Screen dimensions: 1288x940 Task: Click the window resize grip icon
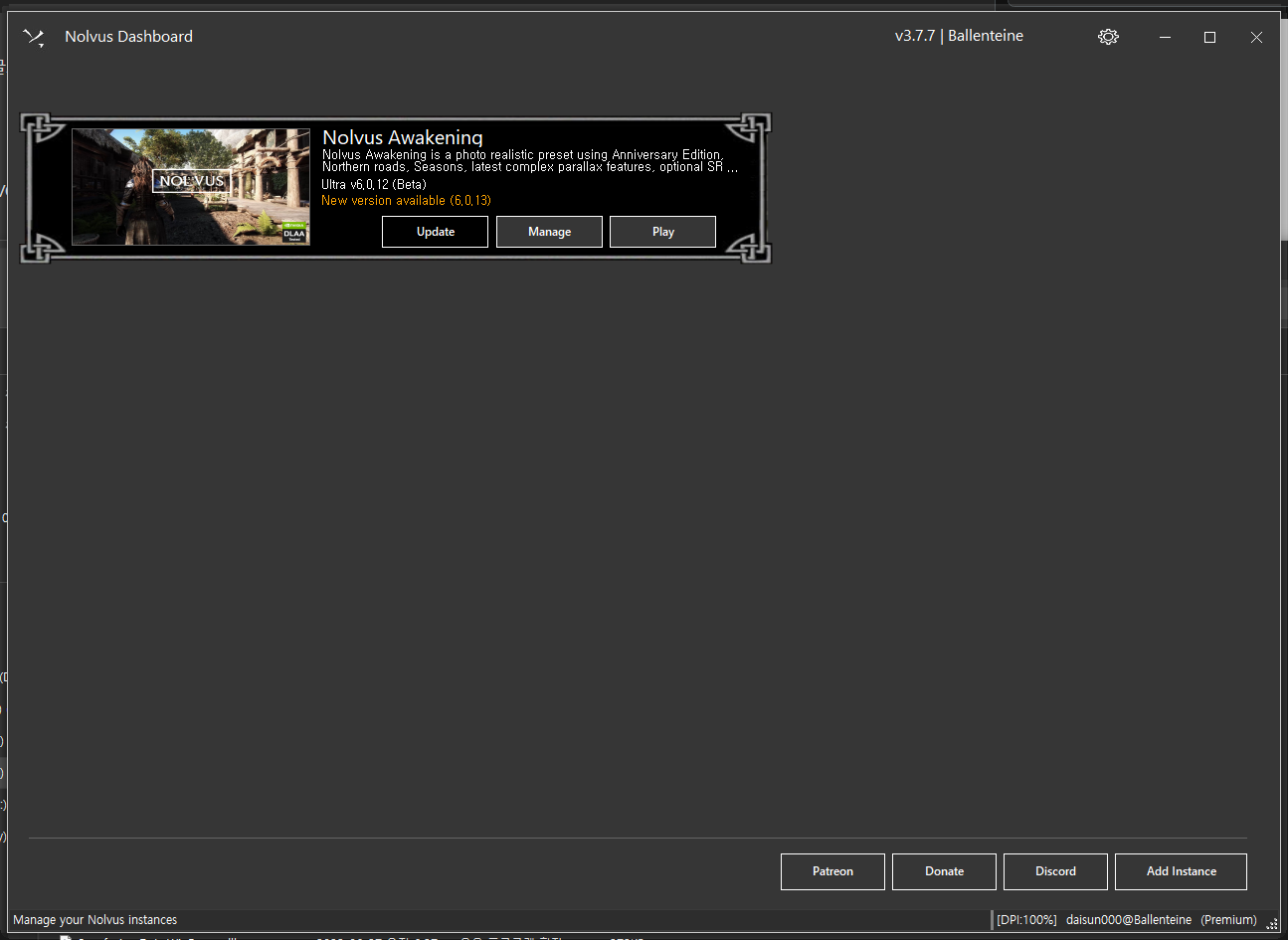tap(1271, 923)
